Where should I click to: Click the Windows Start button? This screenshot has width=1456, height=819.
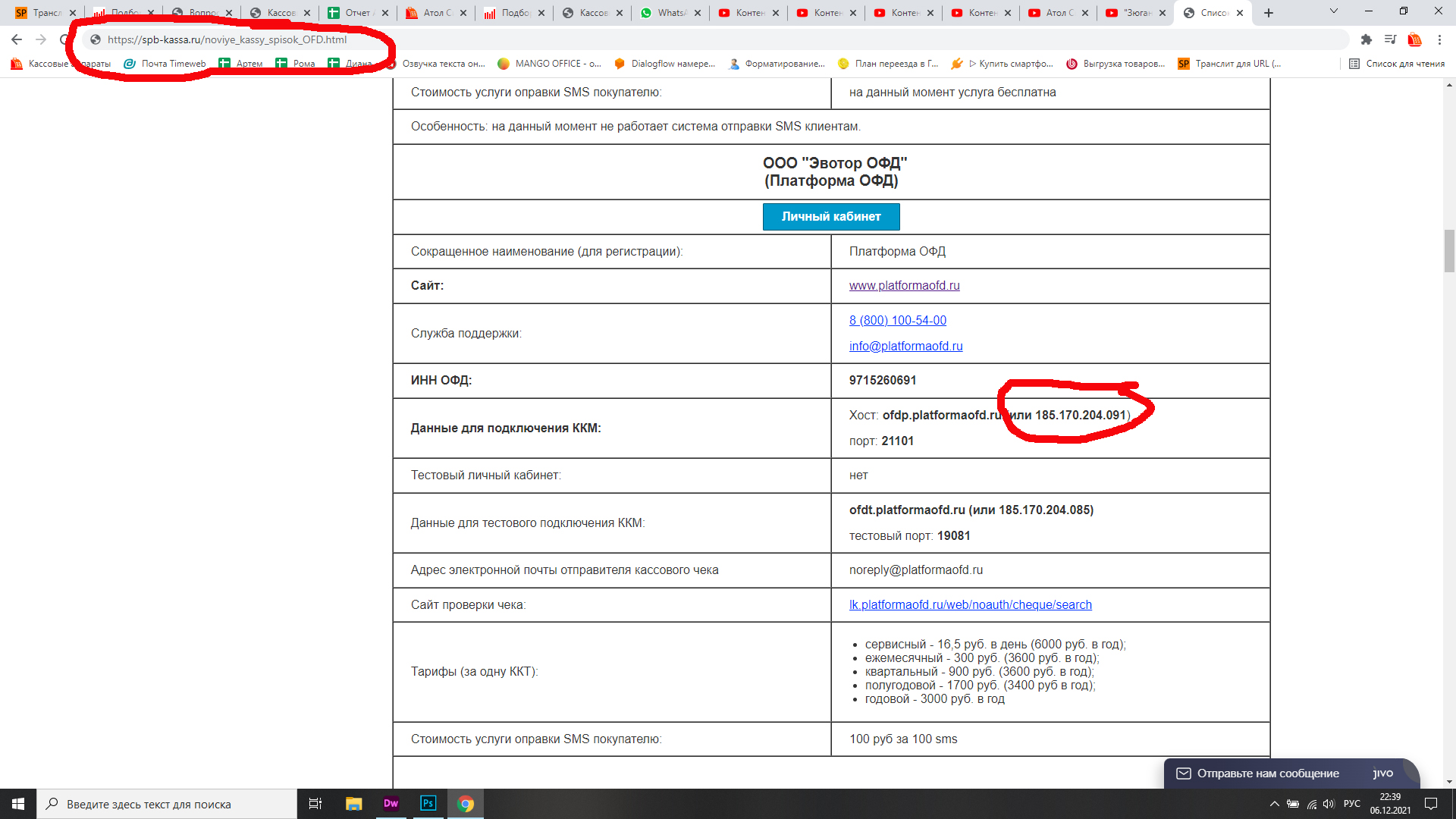coord(18,803)
